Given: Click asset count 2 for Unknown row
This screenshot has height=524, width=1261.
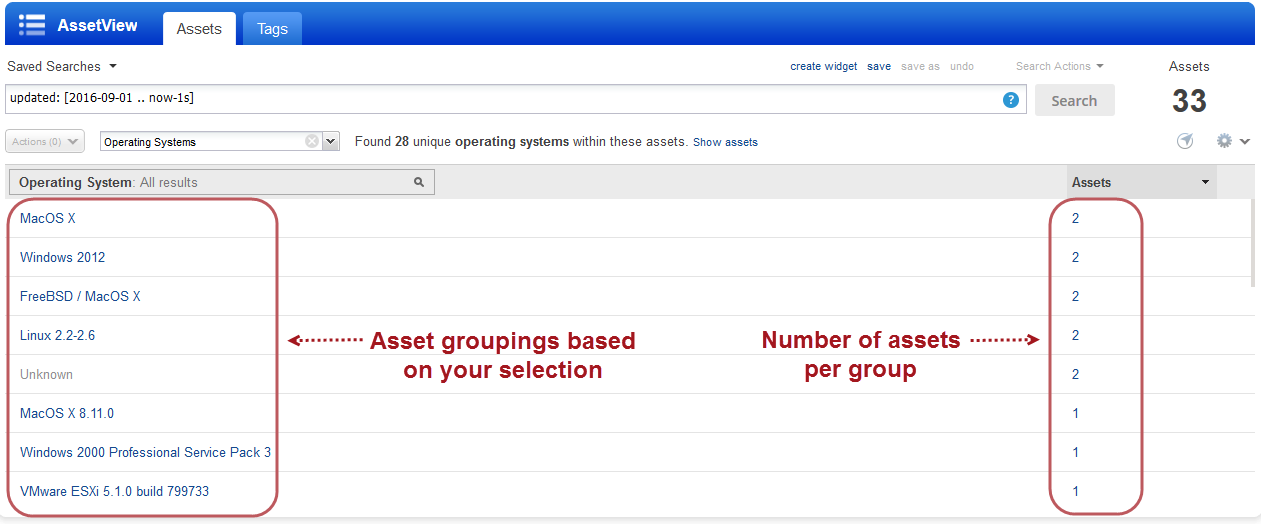Looking at the screenshot, I should coord(1076,374).
